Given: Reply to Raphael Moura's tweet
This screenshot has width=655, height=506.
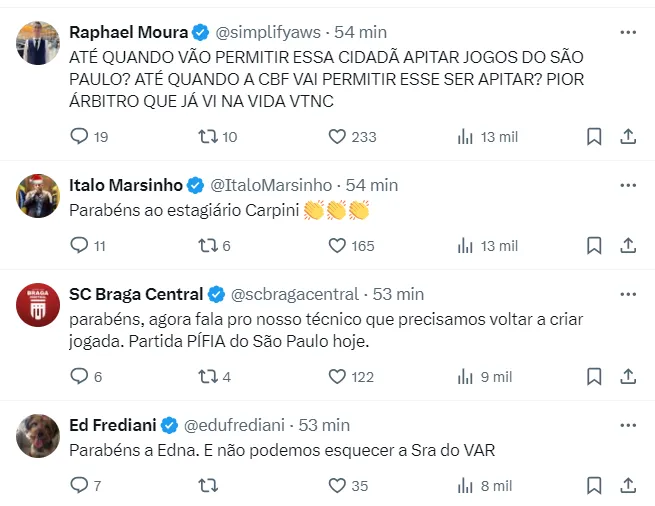Looking at the screenshot, I should tap(81, 136).
